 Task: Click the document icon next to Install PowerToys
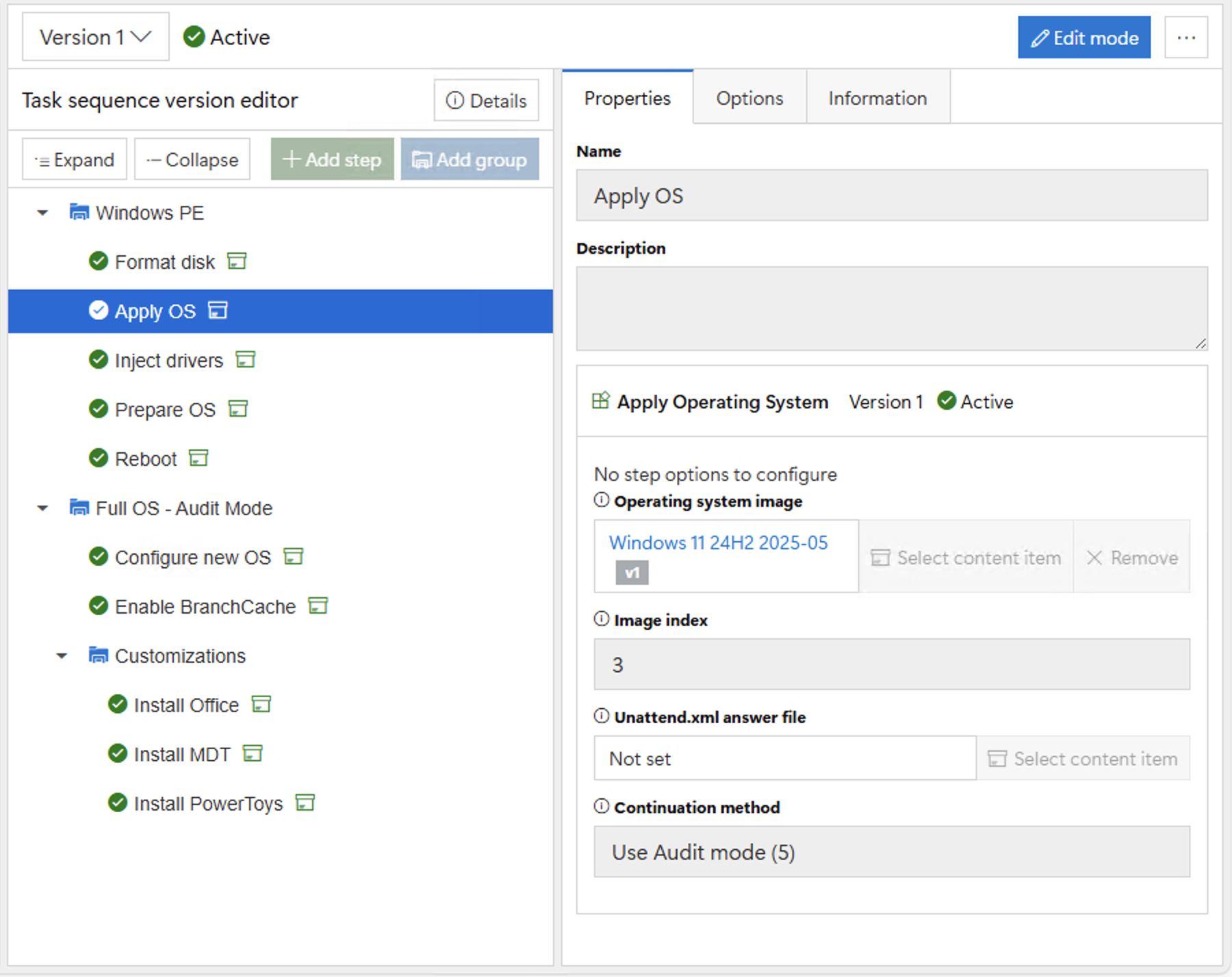[305, 802]
